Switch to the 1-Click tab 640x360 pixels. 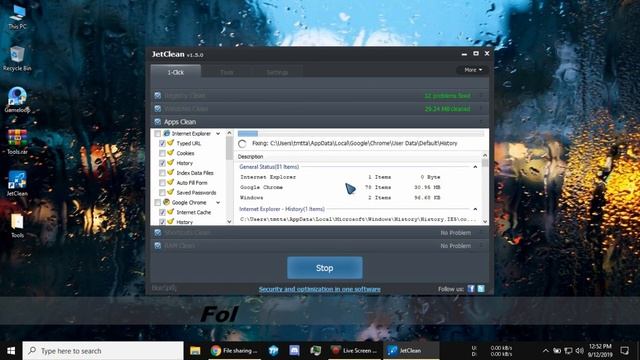pos(176,72)
